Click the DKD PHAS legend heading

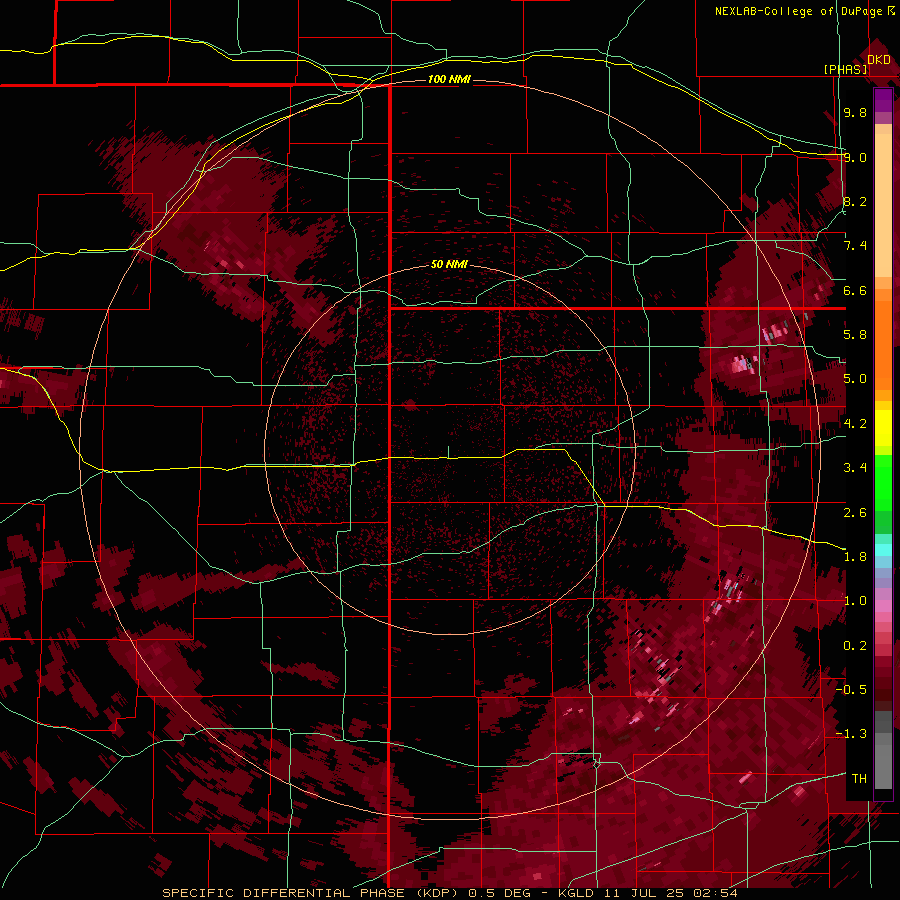click(x=857, y=64)
